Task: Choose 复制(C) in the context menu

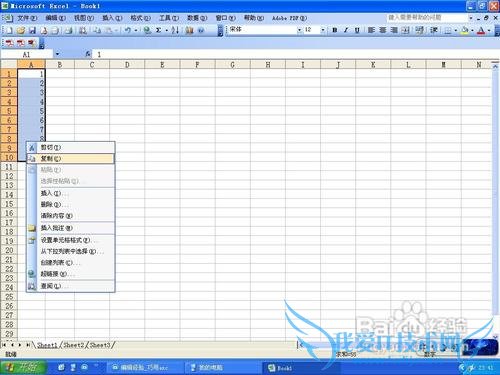Action: pyautogui.click(x=71, y=159)
